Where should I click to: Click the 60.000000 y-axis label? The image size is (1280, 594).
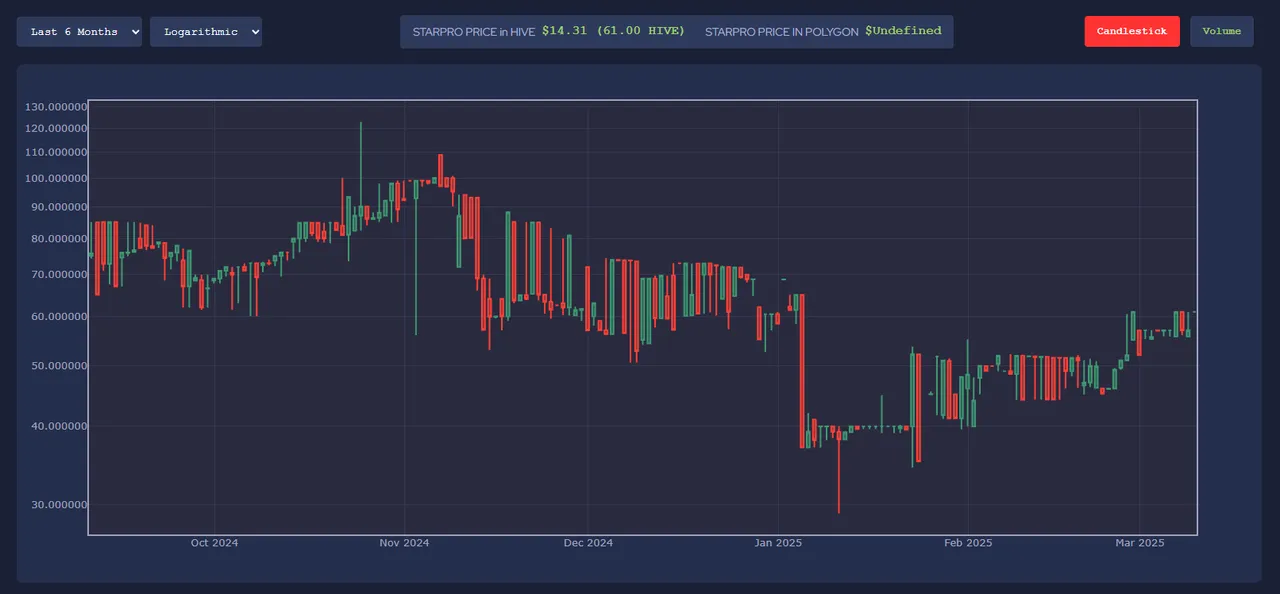coord(59,317)
